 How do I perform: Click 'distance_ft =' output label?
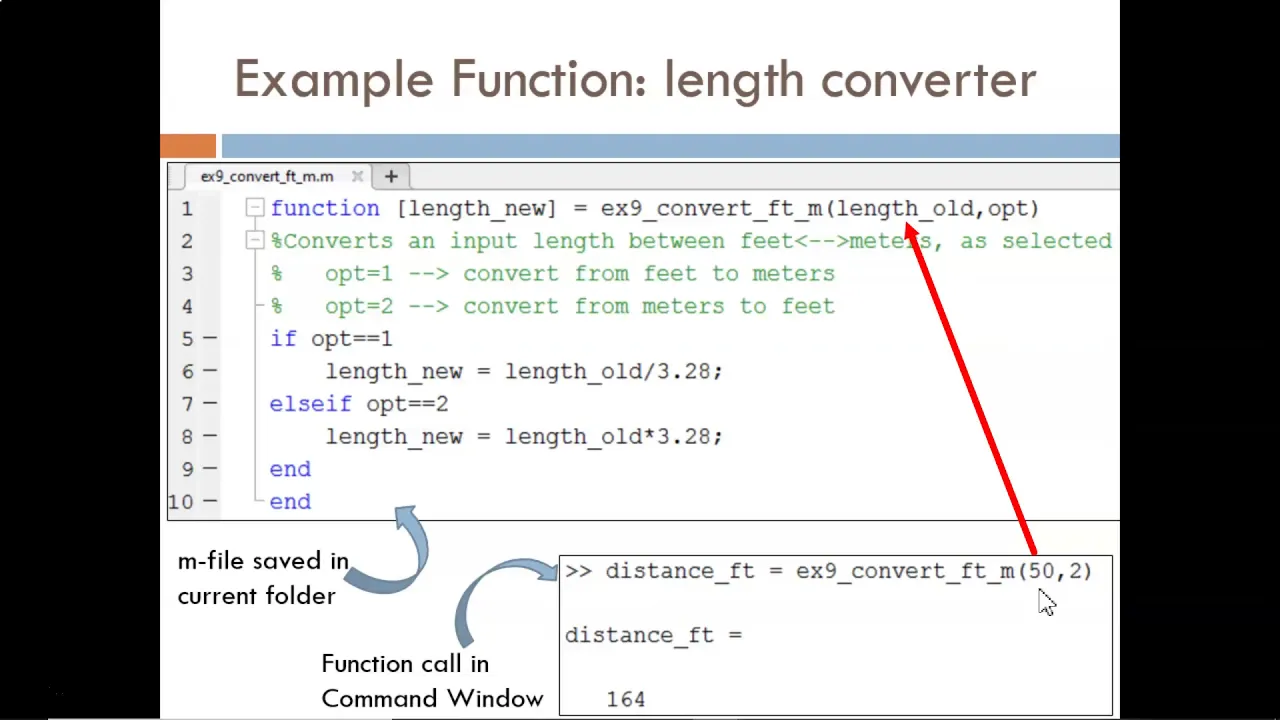[x=654, y=635]
